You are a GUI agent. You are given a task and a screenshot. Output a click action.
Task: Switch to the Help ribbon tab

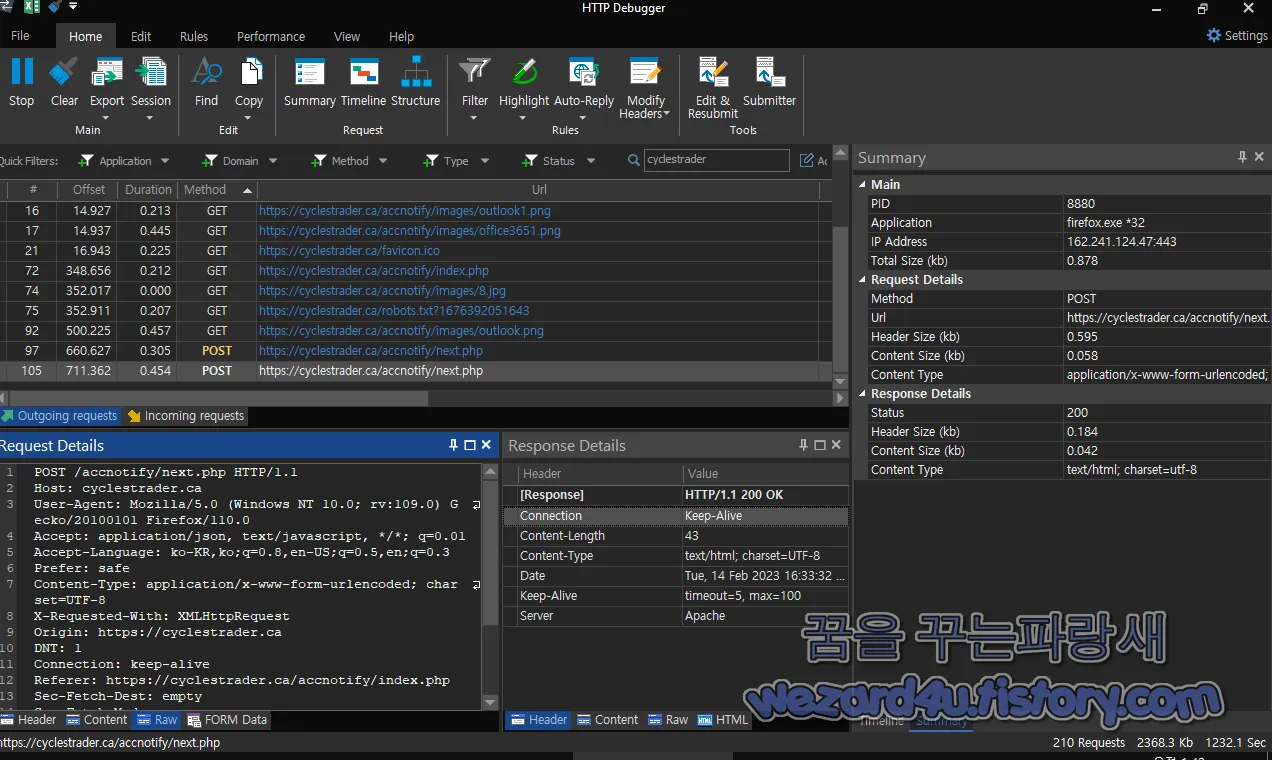(x=401, y=36)
